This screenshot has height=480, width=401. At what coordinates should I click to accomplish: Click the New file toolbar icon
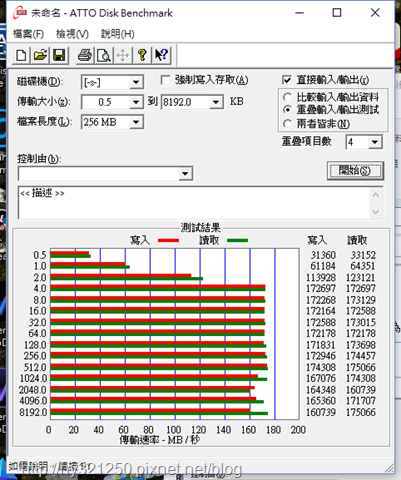pyautogui.click(x=21, y=55)
